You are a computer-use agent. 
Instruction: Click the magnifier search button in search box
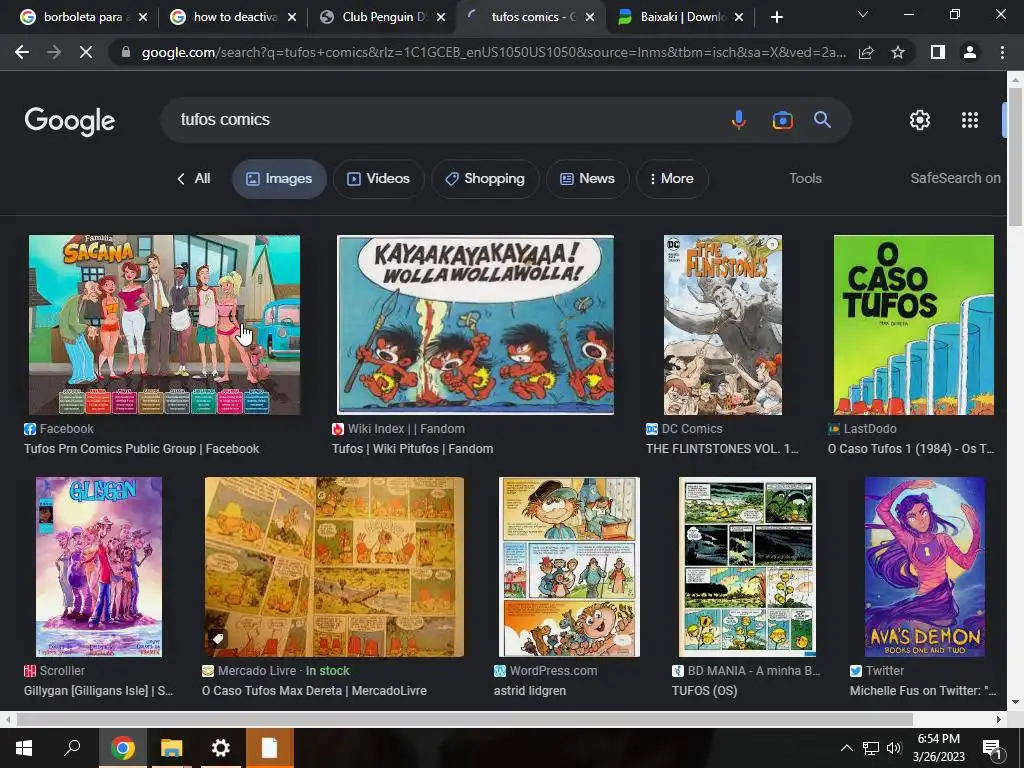click(822, 120)
